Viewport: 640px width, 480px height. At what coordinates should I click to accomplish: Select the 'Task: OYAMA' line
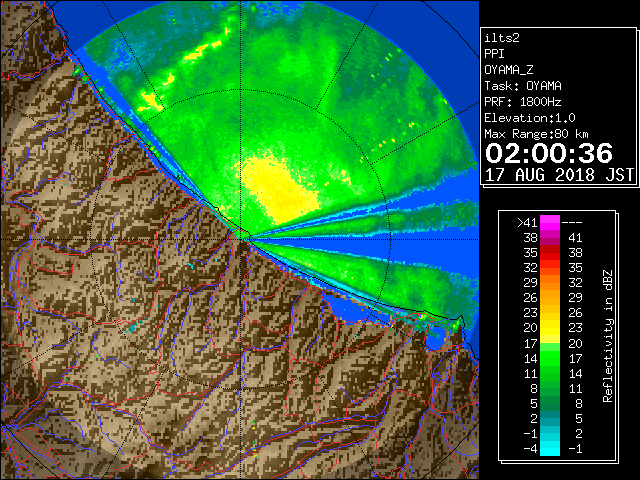(523, 86)
